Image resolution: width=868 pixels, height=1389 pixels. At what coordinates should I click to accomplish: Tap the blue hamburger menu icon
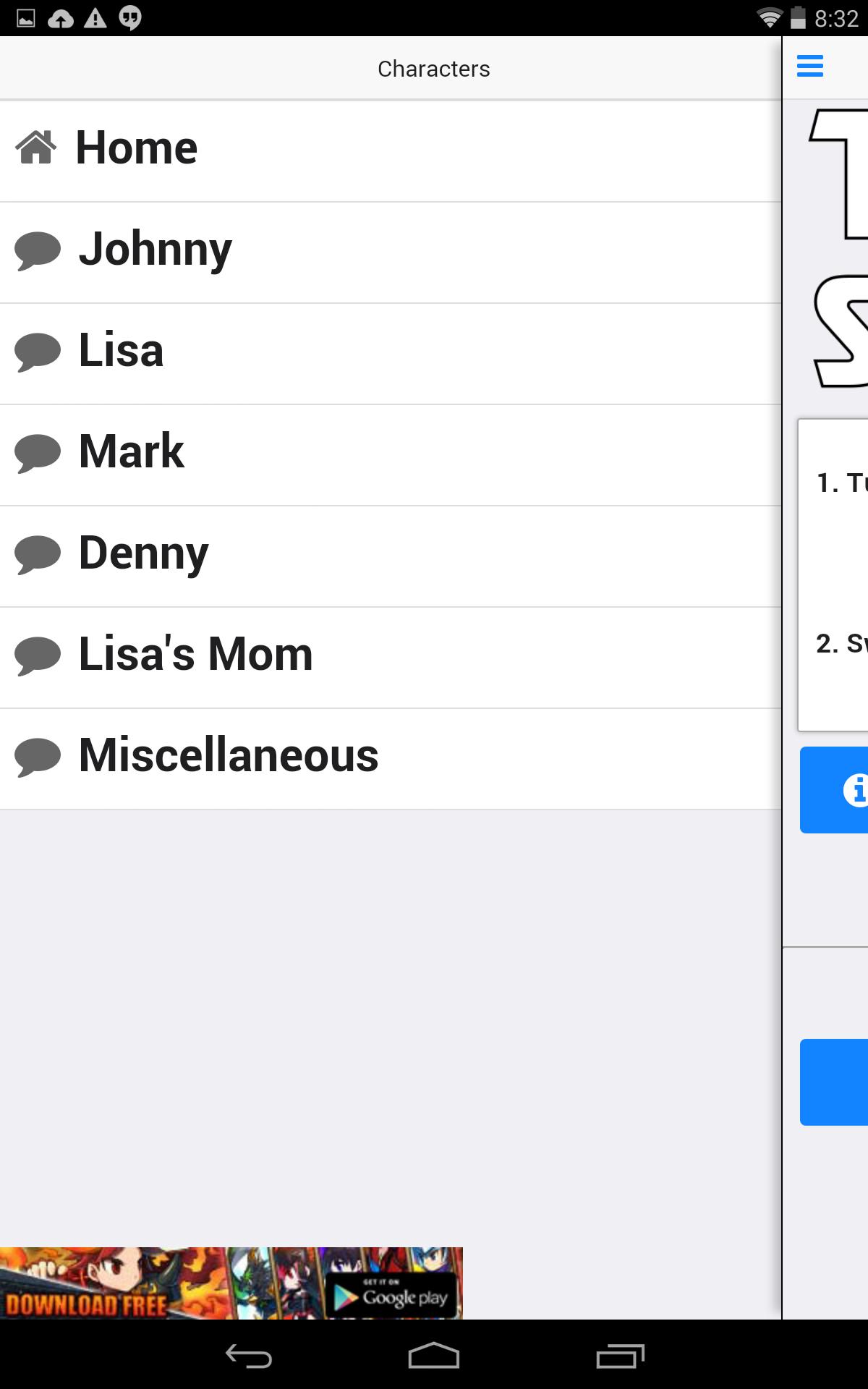810,66
